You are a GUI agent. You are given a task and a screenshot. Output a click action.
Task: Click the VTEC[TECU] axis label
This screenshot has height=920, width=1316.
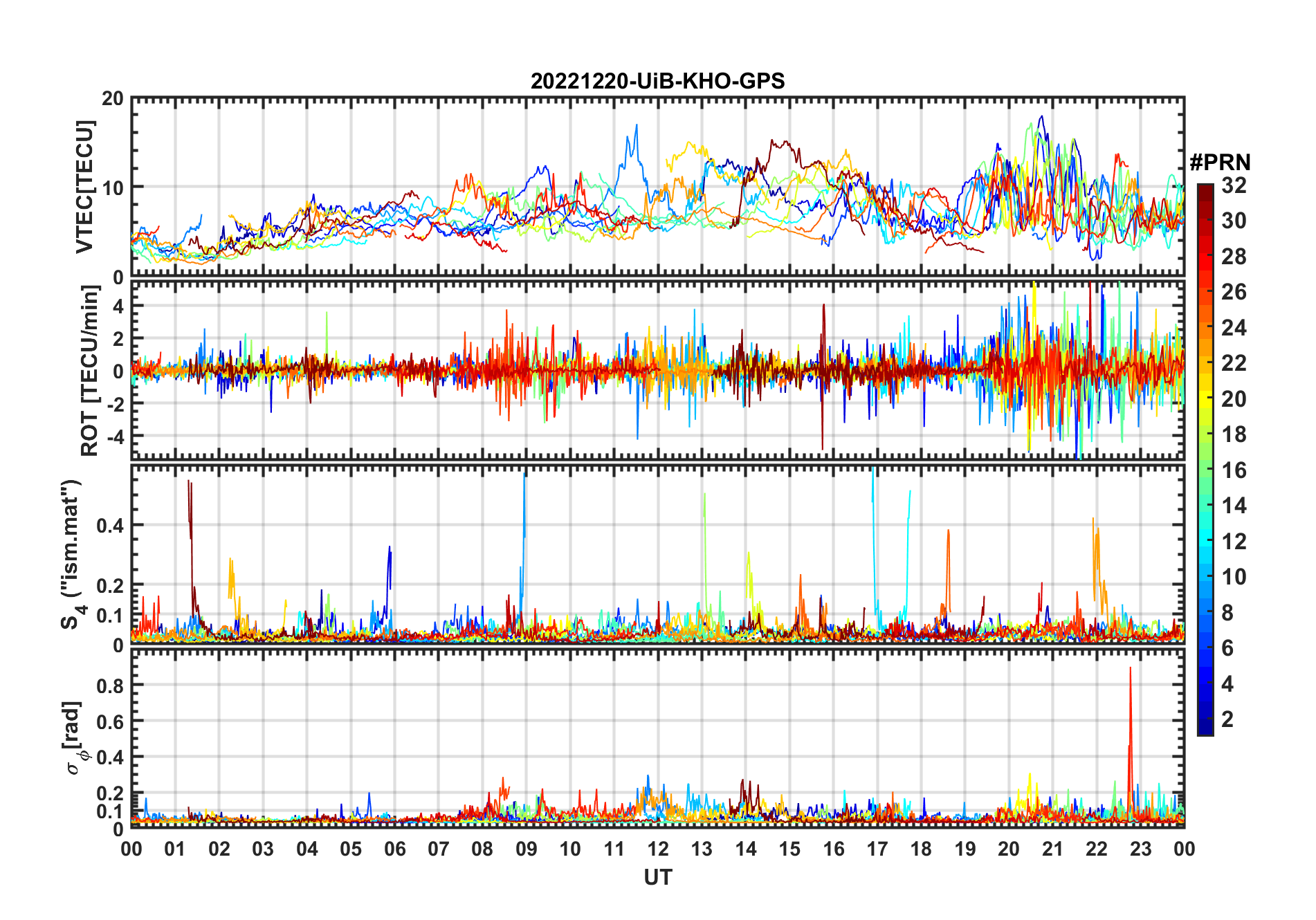click(x=84, y=187)
